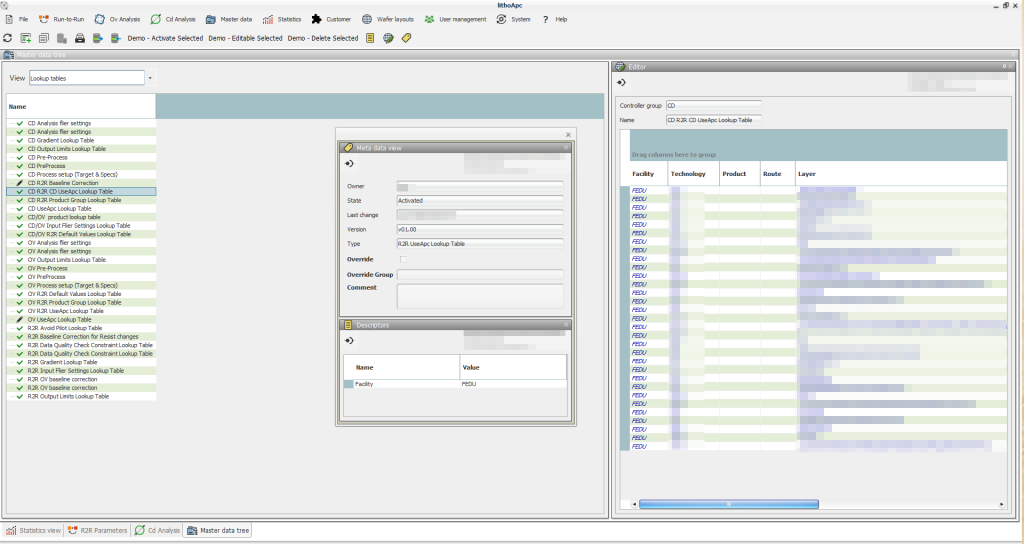Click the Editor horizontal scrollbar thumb
Viewport: 1024px width, 544px height.
click(x=728, y=504)
